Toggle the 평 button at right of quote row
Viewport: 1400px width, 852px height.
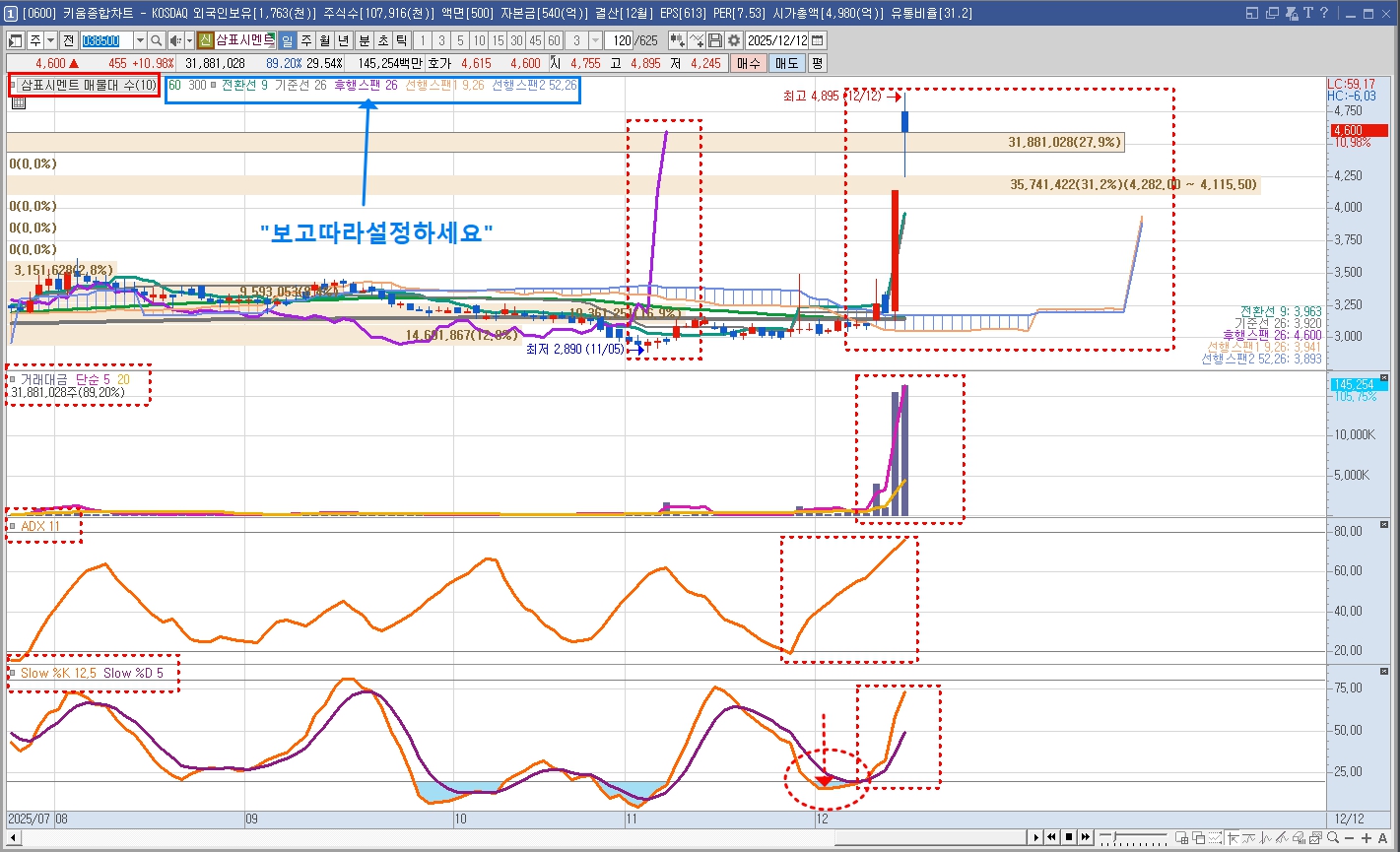tap(817, 62)
